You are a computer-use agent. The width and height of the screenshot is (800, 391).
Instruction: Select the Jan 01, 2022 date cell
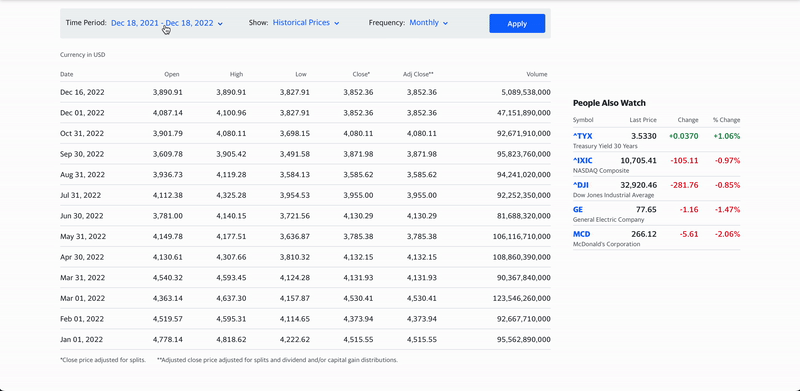(x=82, y=339)
